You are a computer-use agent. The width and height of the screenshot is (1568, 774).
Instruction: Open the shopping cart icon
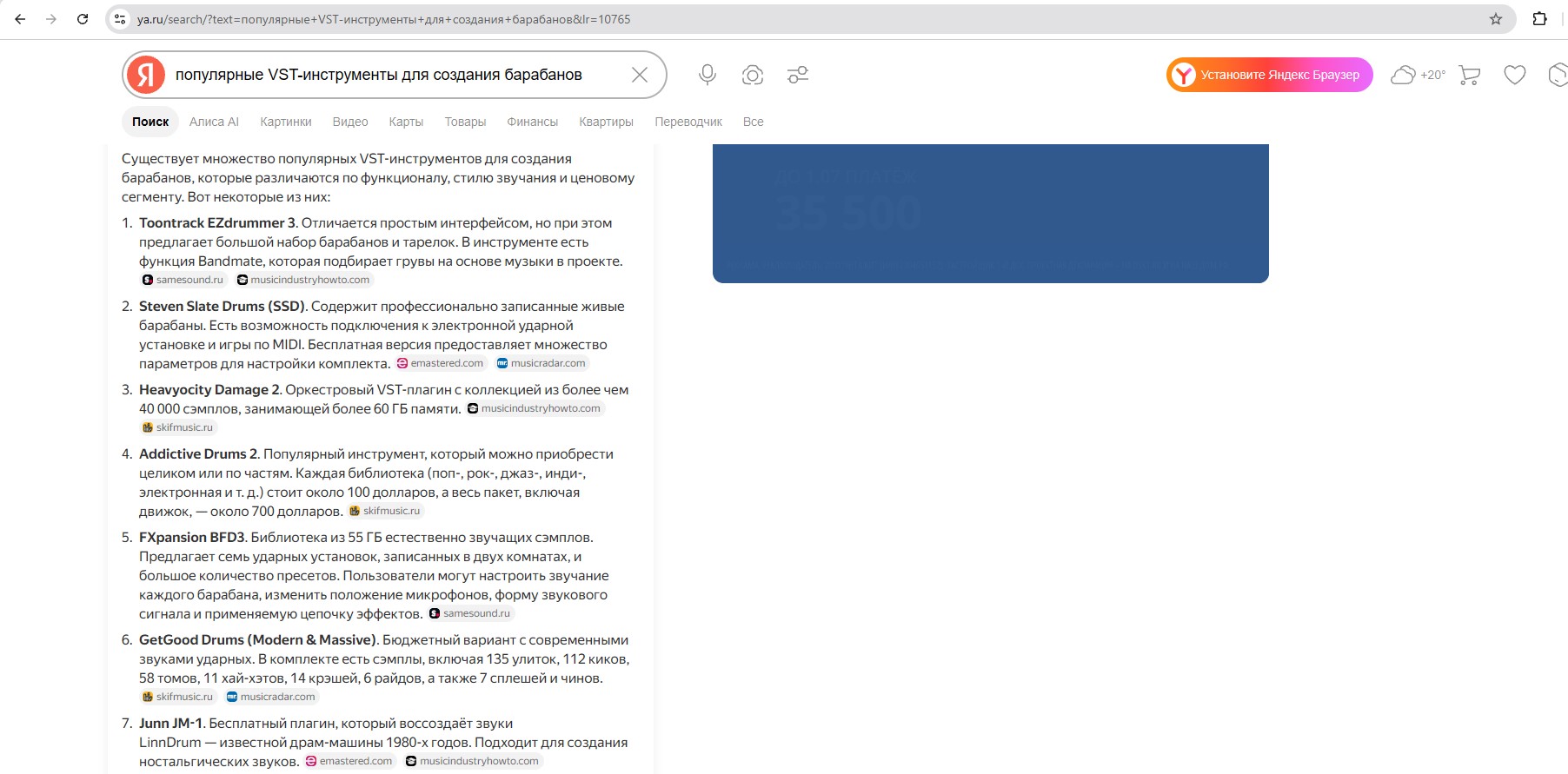[x=1470, y=75]
